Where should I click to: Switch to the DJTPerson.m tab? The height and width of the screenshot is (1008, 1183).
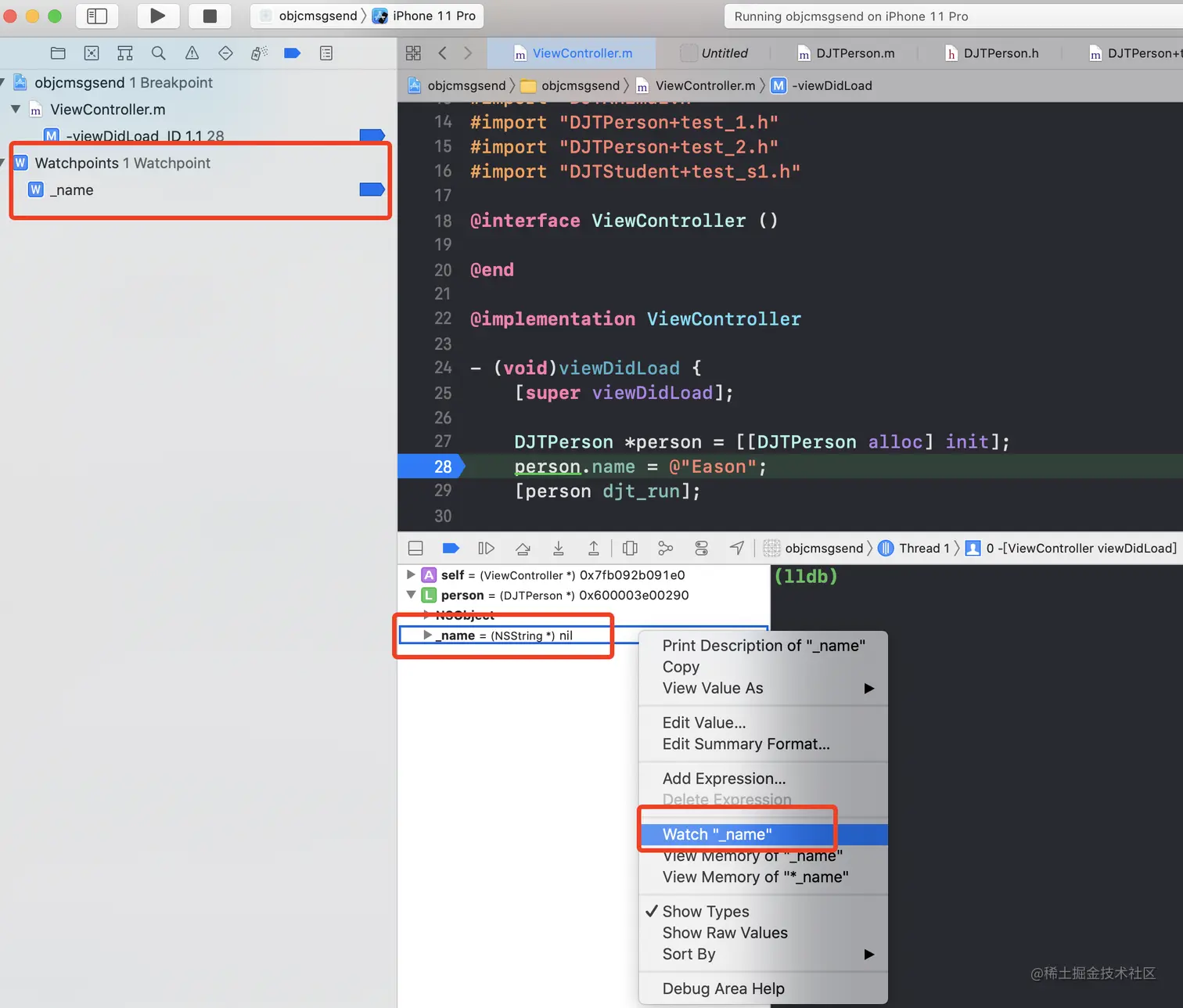[846, 53]
